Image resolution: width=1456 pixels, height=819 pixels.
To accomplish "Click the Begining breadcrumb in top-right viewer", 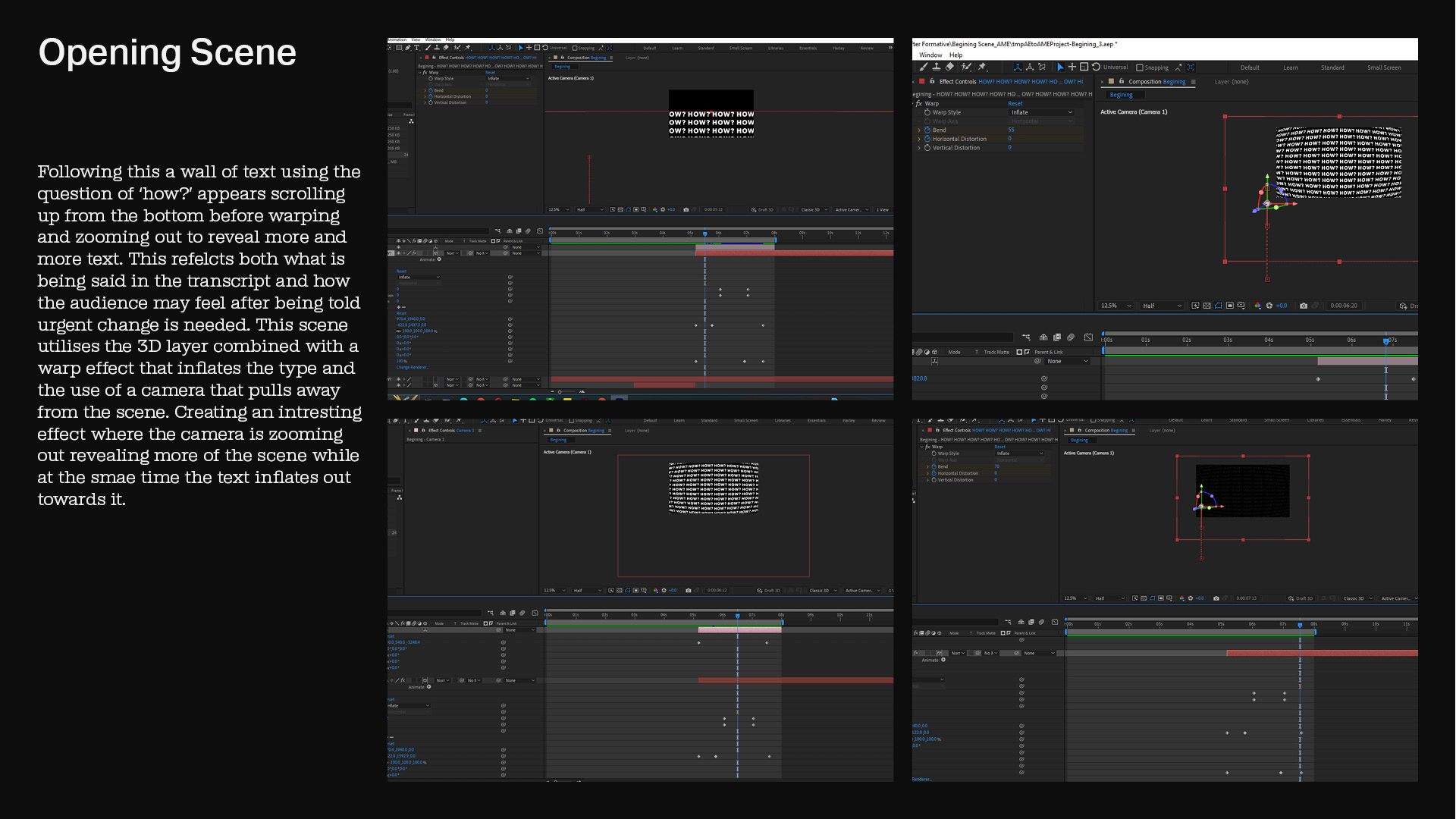I will coord(1121,95).
